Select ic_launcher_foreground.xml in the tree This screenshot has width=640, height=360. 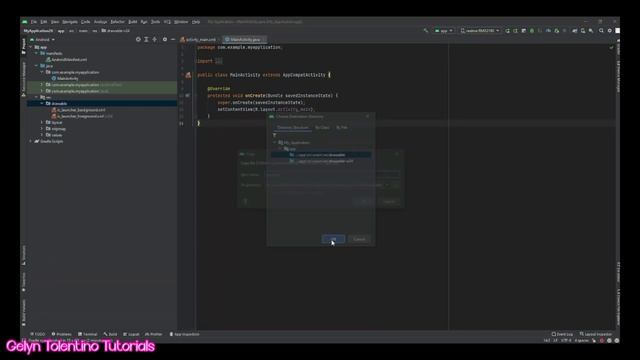tap(82, 116)
